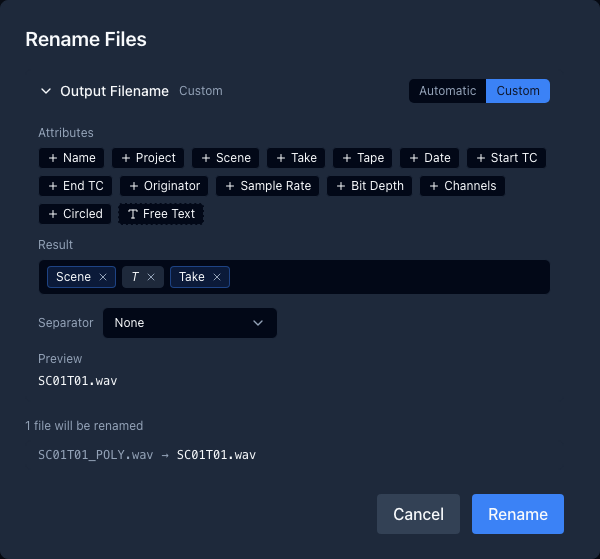Add the End TC attribute
Screen dimensions: 600x559
click(75, 186)
